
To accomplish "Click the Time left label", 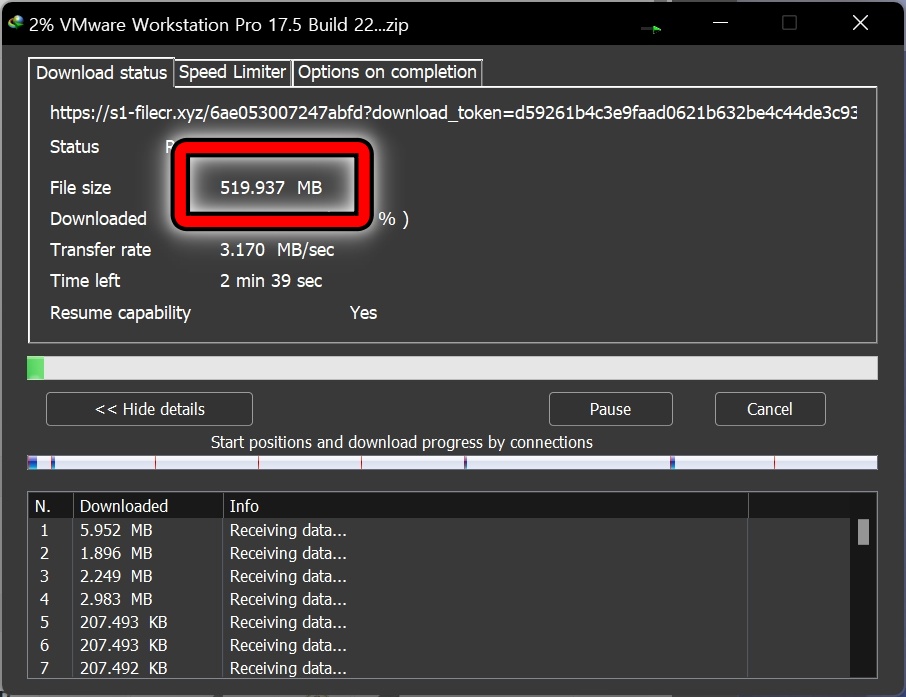I will tap(85, 281).
